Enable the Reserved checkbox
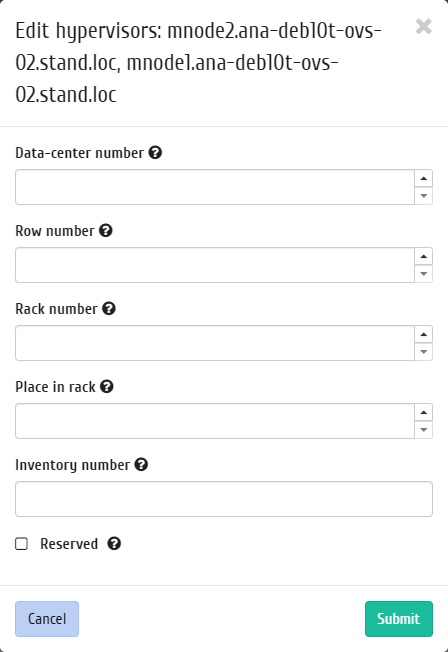 22,543
